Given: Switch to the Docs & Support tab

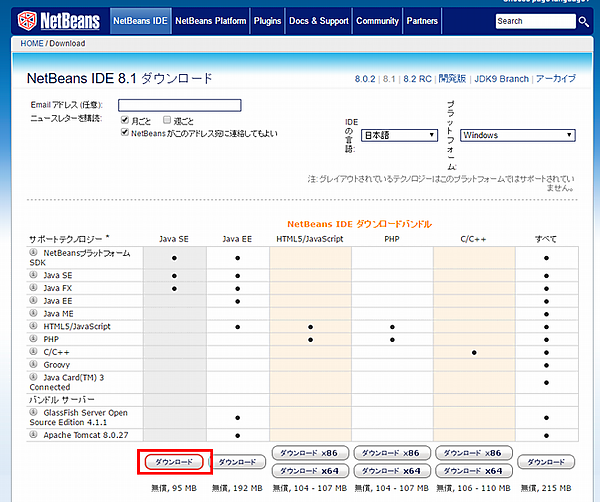Looking at the screenshot, I should tap(318, 20).
